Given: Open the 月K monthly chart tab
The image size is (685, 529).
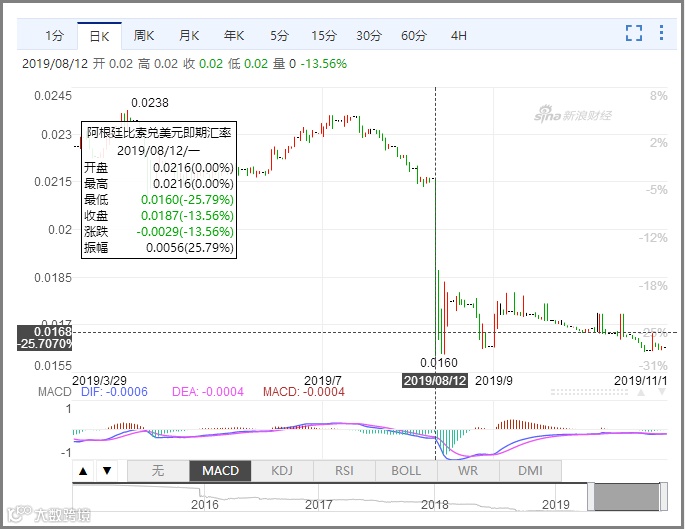Looking at the screenshot, I should 189,35.
